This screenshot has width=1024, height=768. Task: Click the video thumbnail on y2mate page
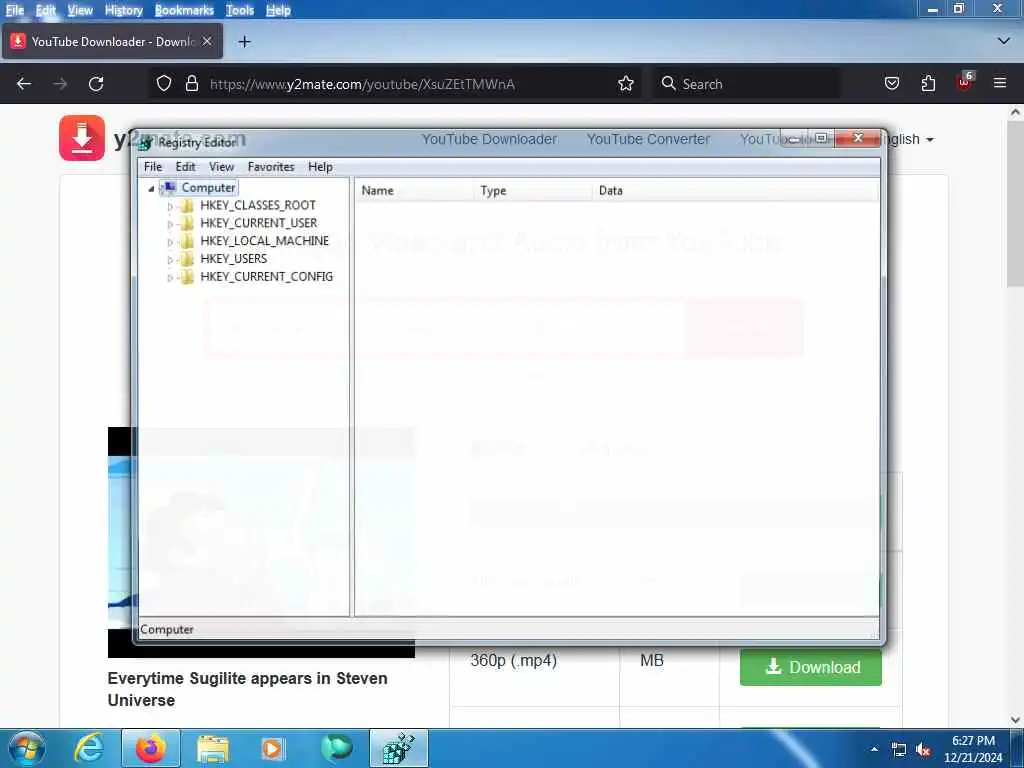(x=261, y=542)
